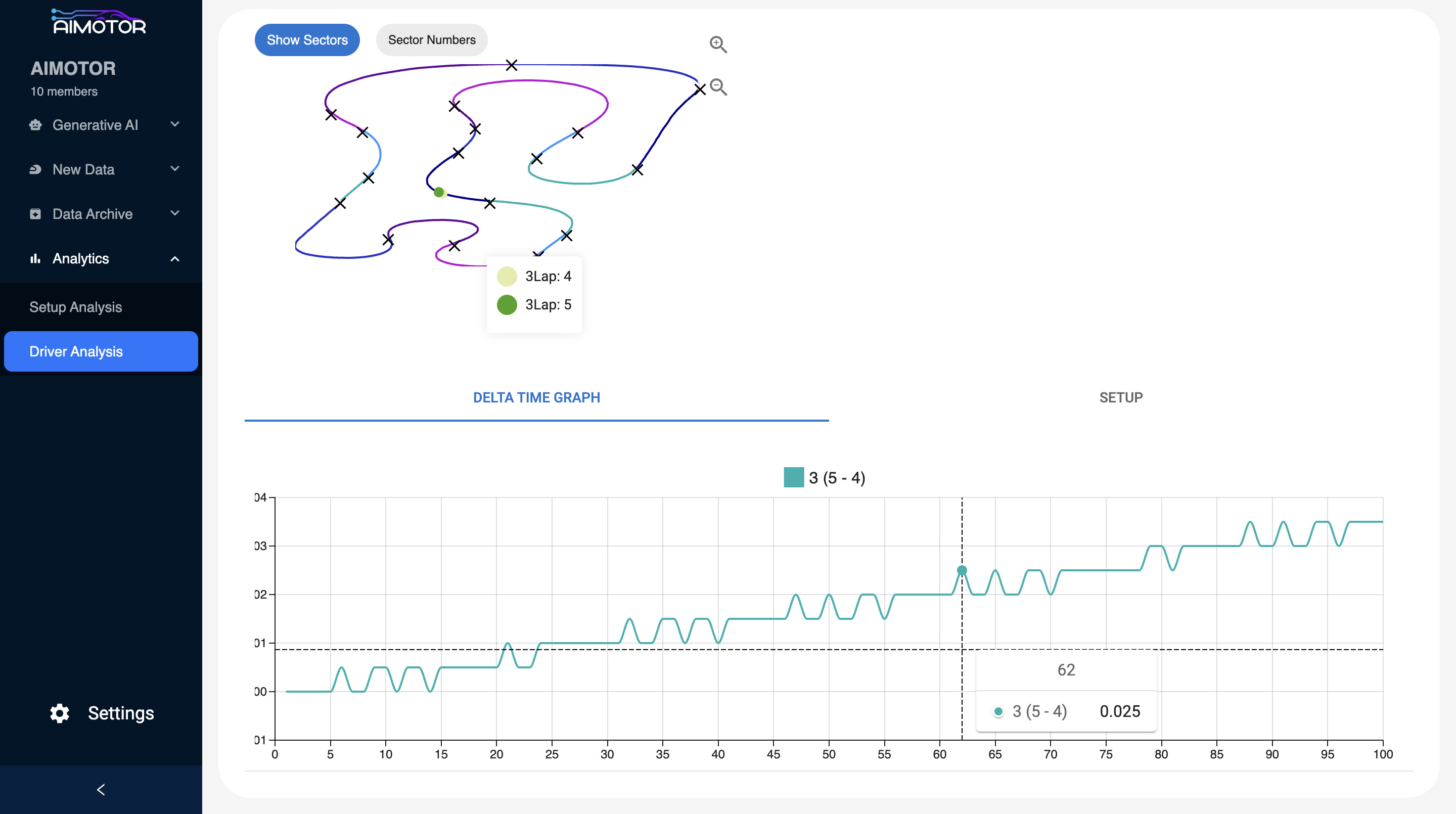Collapse the Analytics section chevron

175,259
